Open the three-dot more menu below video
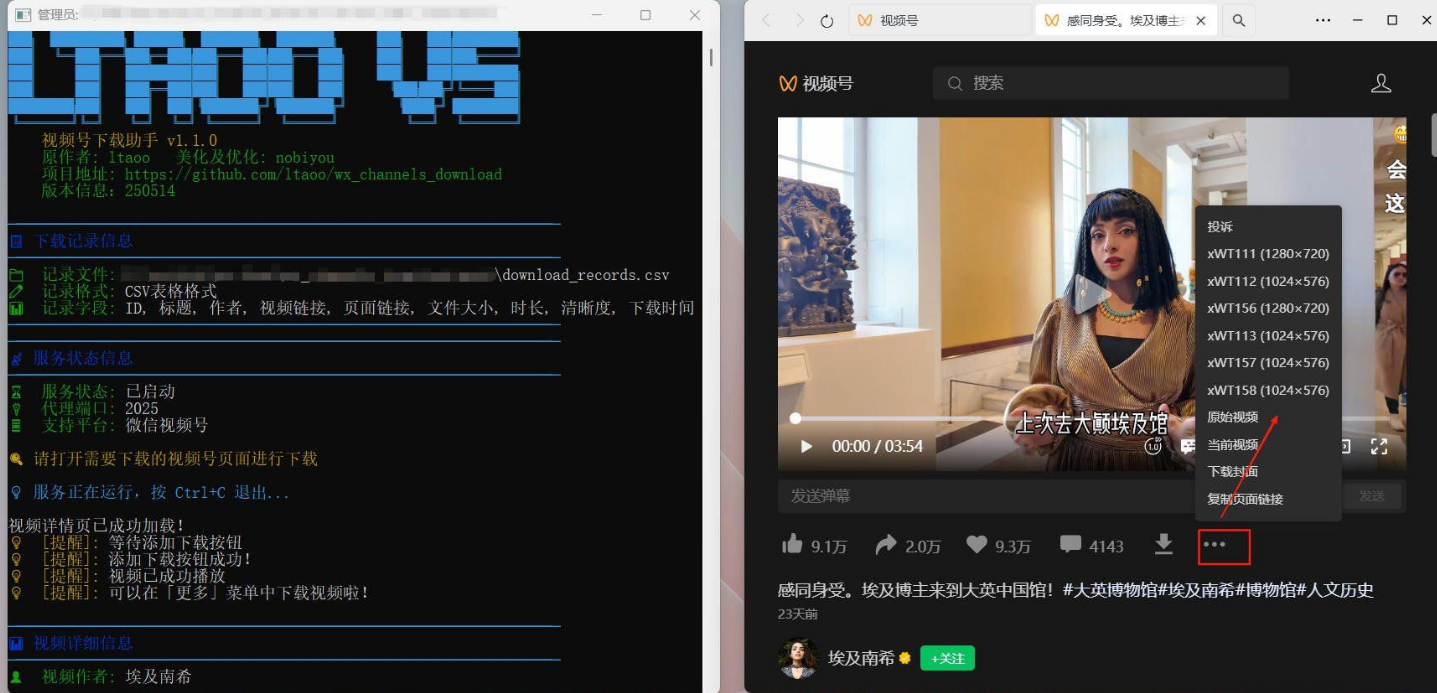This screenshot has height=693, width=1437. tap(1214, 545)
